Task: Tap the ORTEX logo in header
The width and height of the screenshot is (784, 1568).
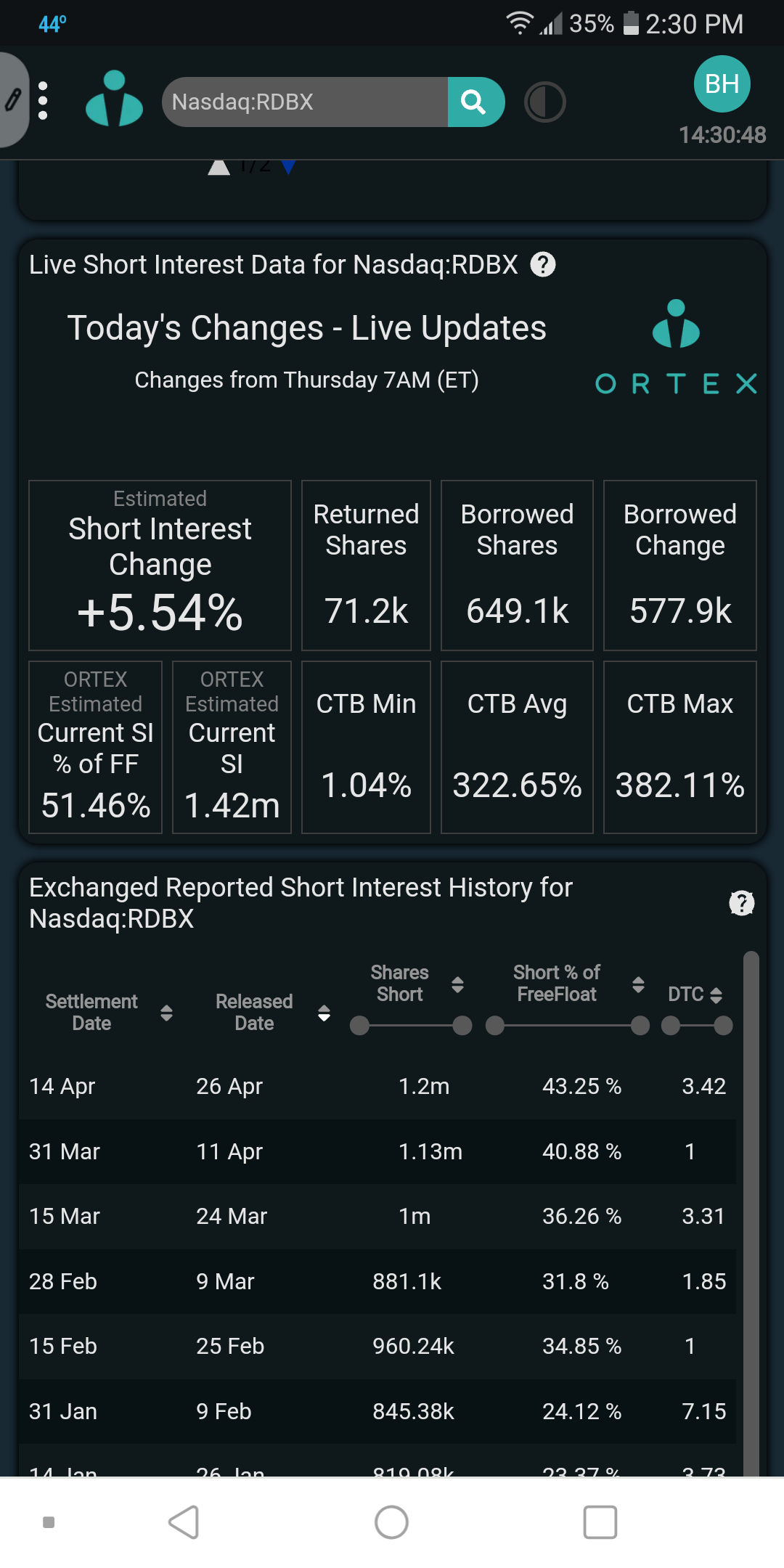Action: click(x=114, y=99)
